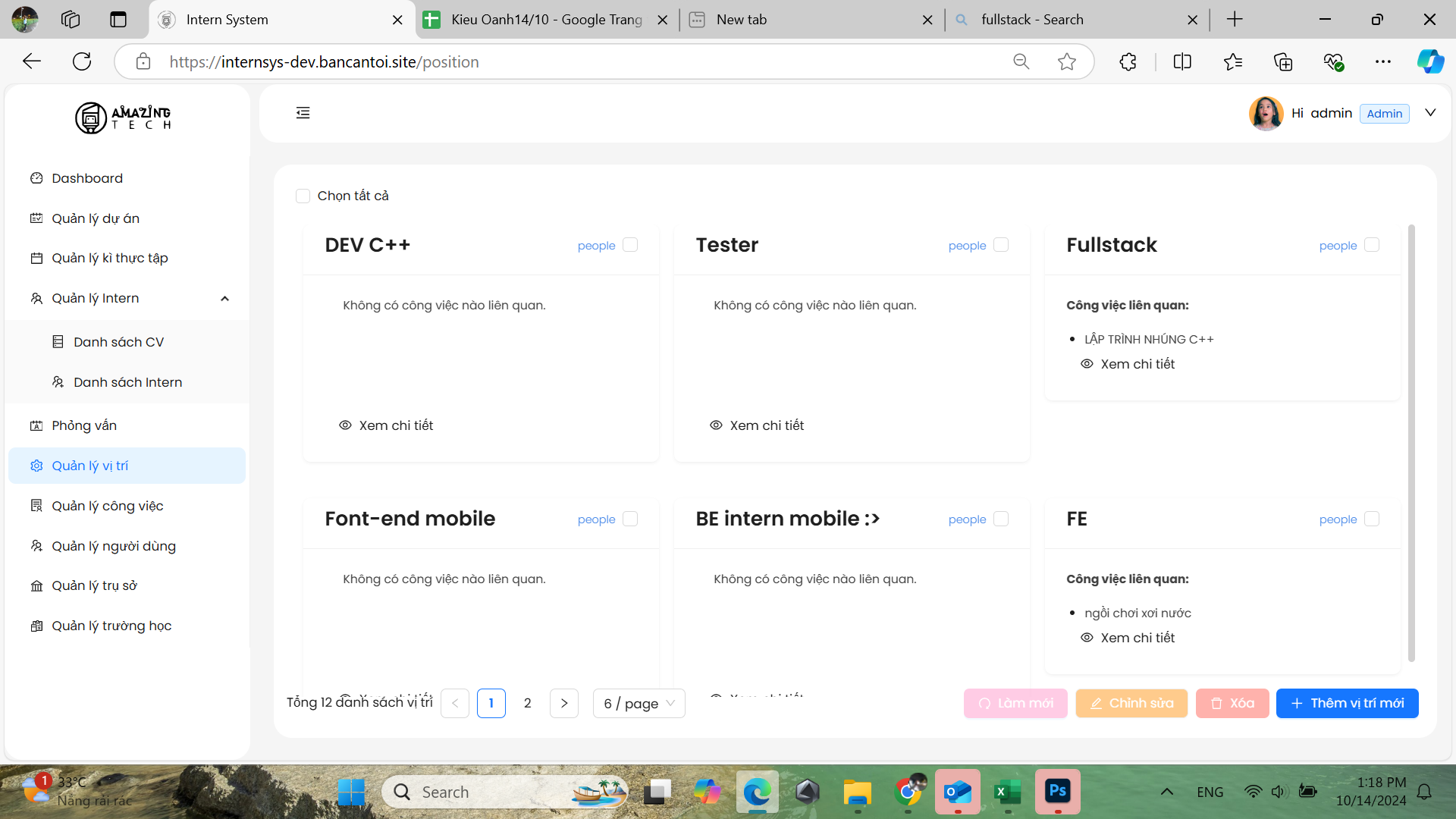Switch to the fullstack - Search tab

coord(1031,20)
